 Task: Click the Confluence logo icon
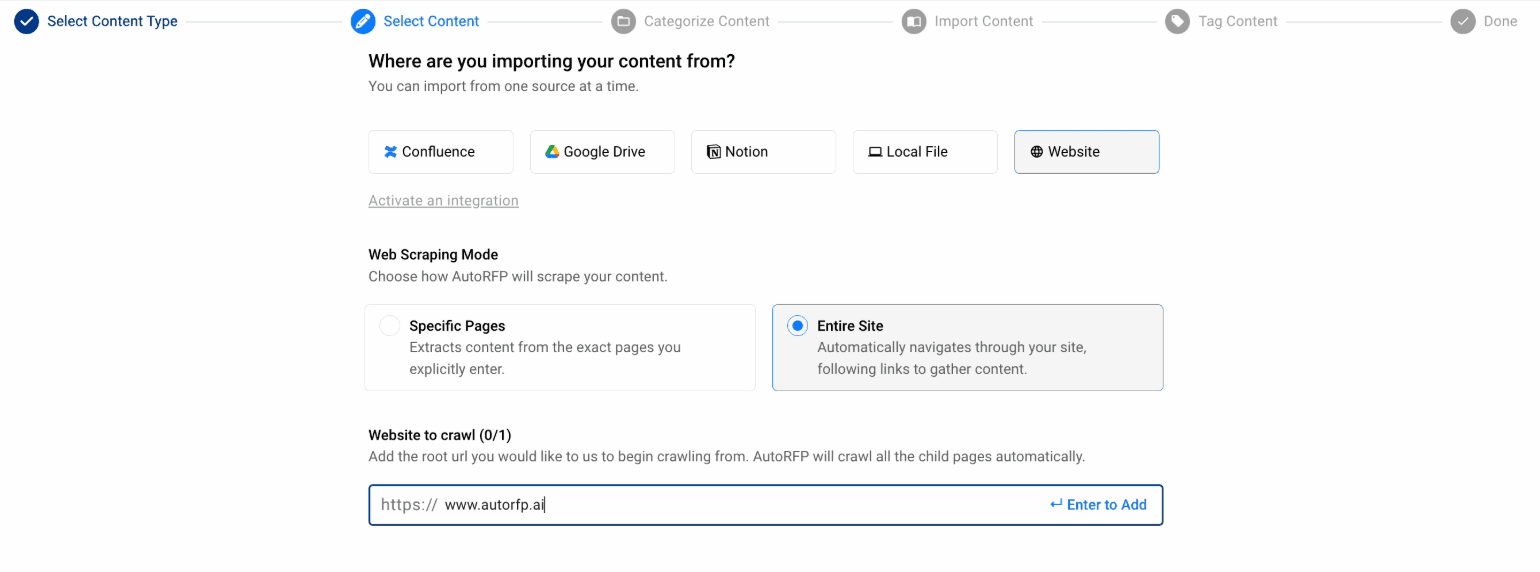(x=390, y=152)
